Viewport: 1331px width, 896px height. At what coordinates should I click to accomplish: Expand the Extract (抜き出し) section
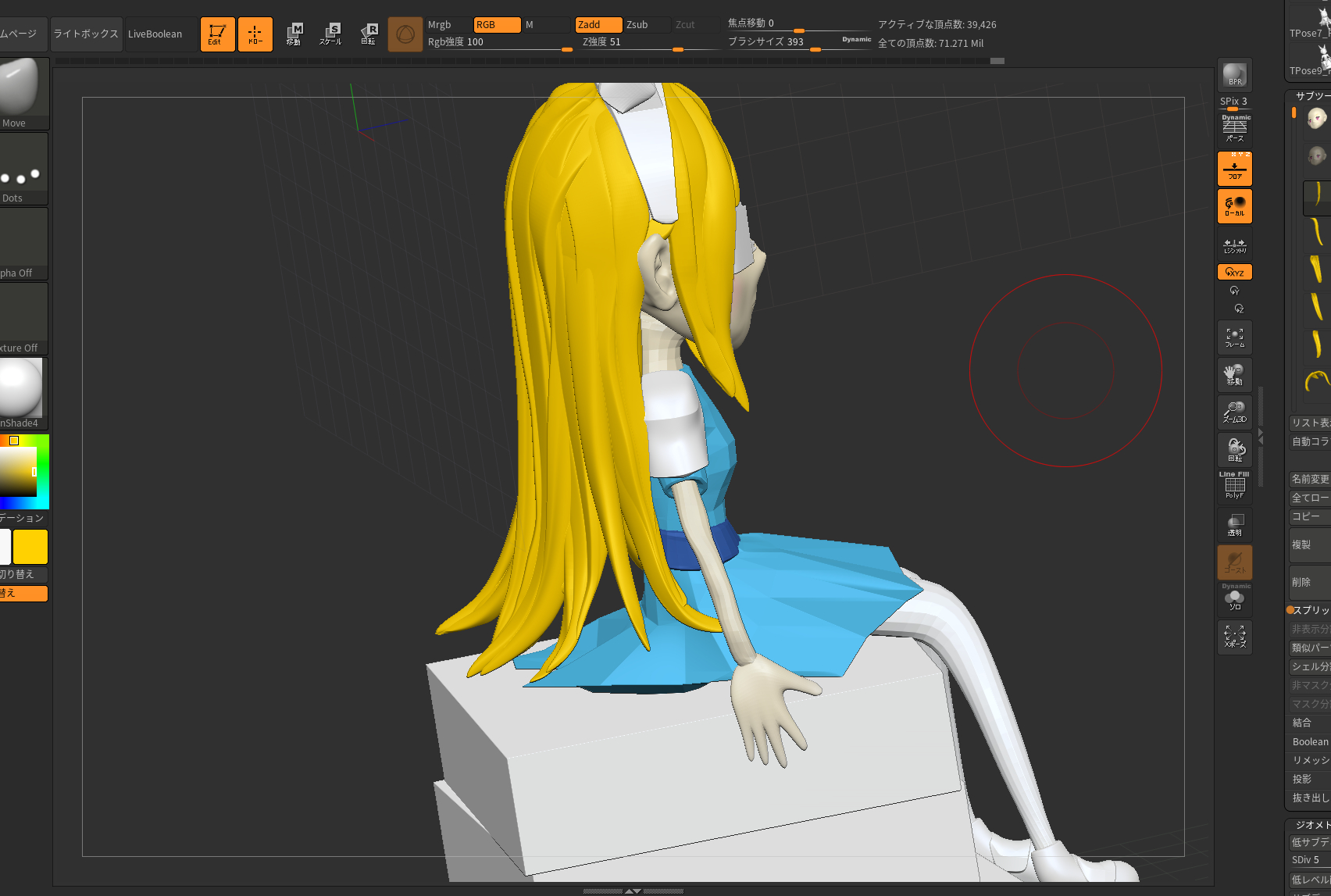click(x=1310, y=798)
